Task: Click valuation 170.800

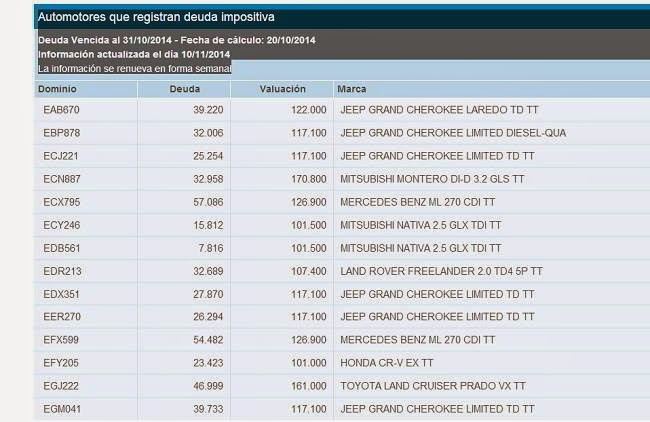Action: (x=308, y=179)
